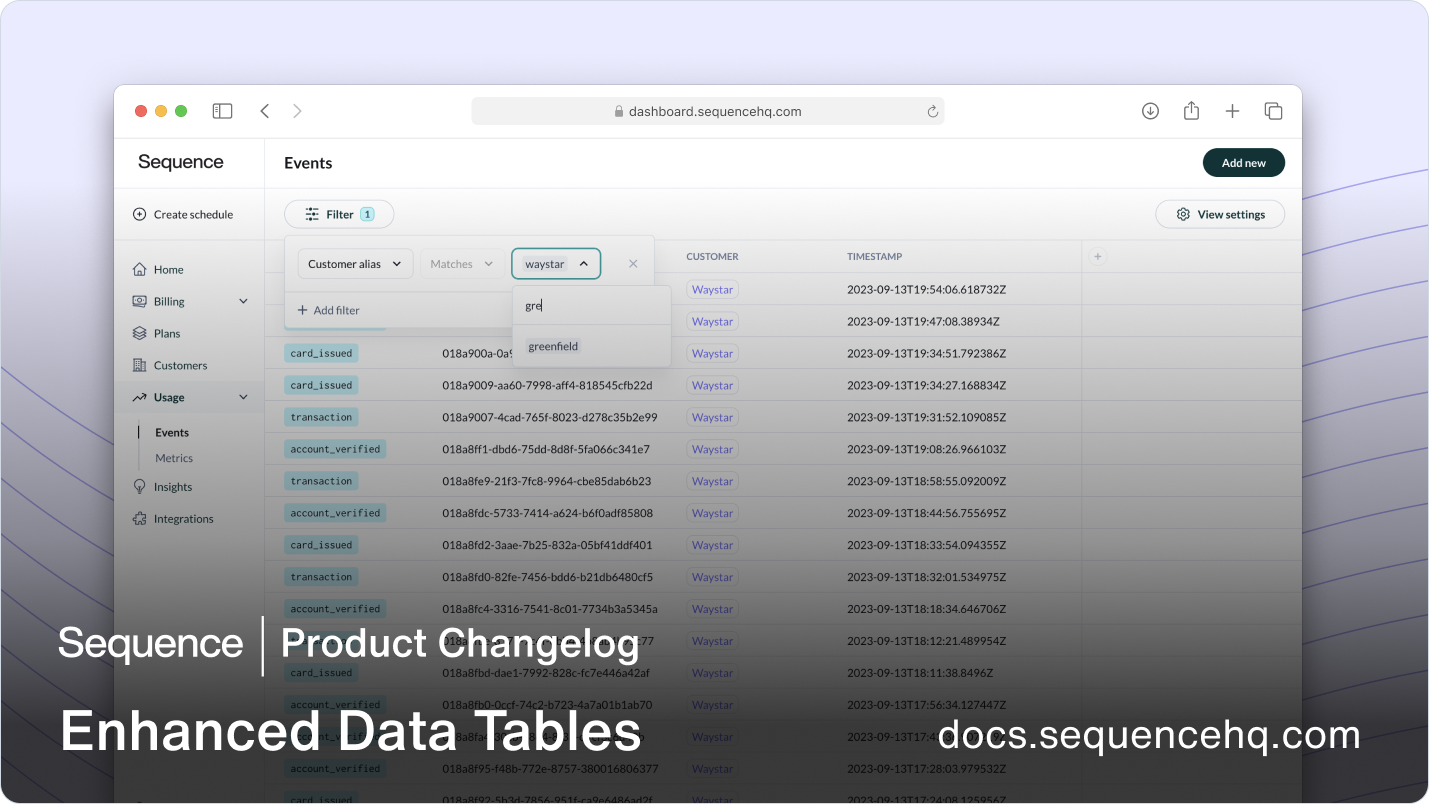
Task: Toggle the Filter panel open
Action: pyautogui.click(x=339, y=214)
